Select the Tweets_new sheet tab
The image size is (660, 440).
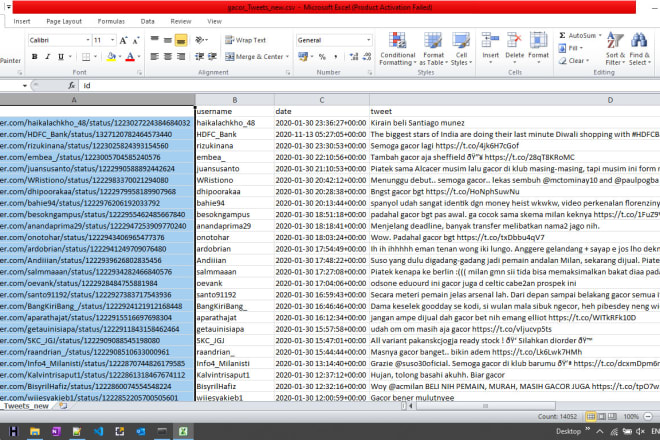[26, 406]
